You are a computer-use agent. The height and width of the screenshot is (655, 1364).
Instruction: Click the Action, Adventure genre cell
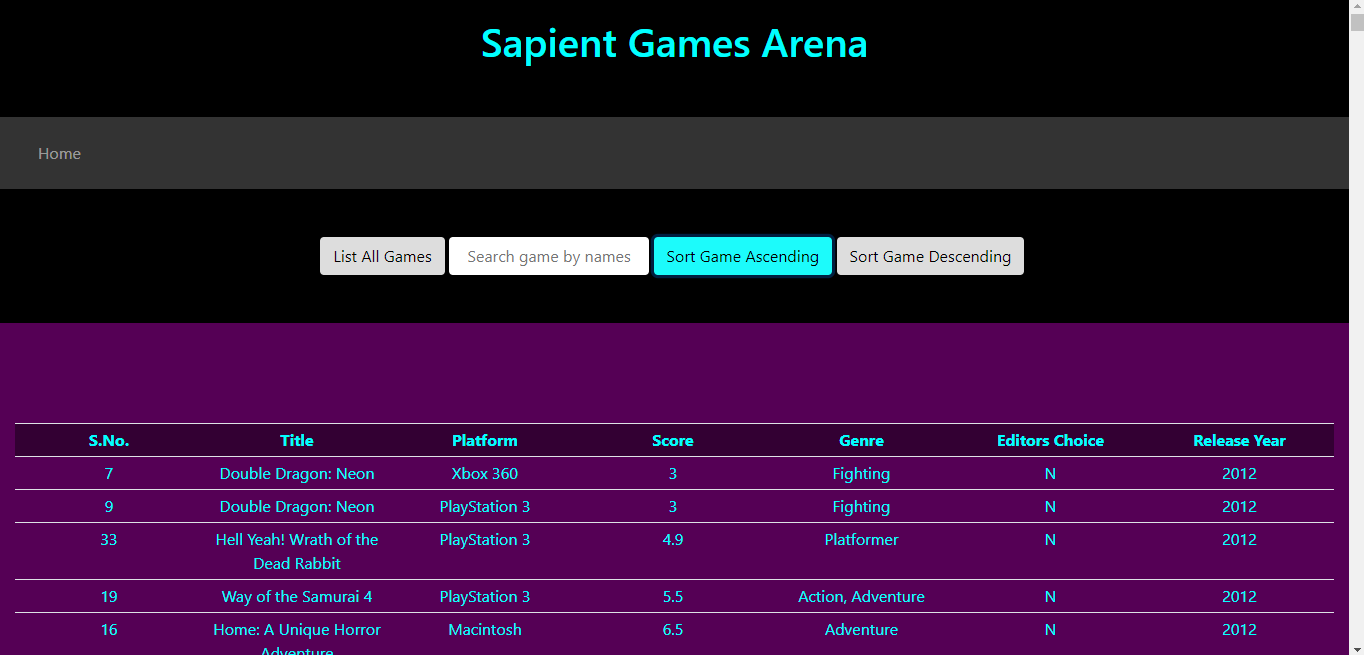[x=861, y=596]
